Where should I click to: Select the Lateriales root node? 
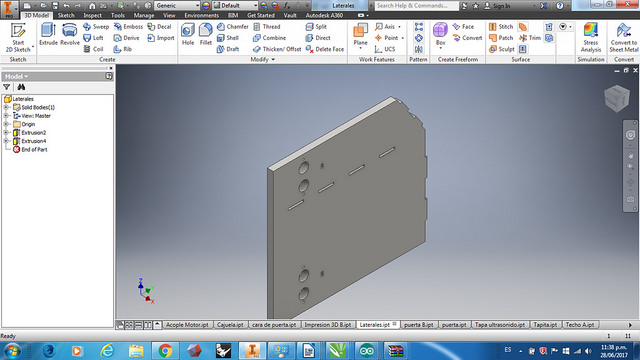(x=23, y=99)
